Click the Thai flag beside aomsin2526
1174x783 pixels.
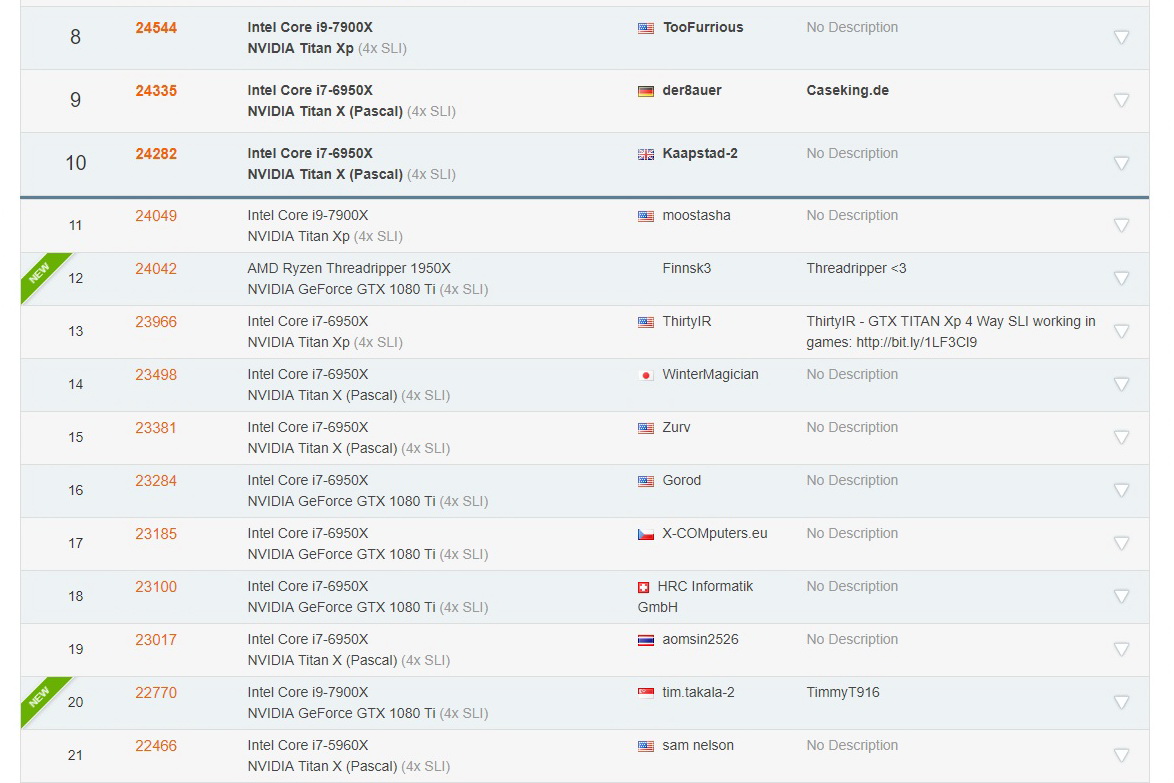[x=645, y=640]
